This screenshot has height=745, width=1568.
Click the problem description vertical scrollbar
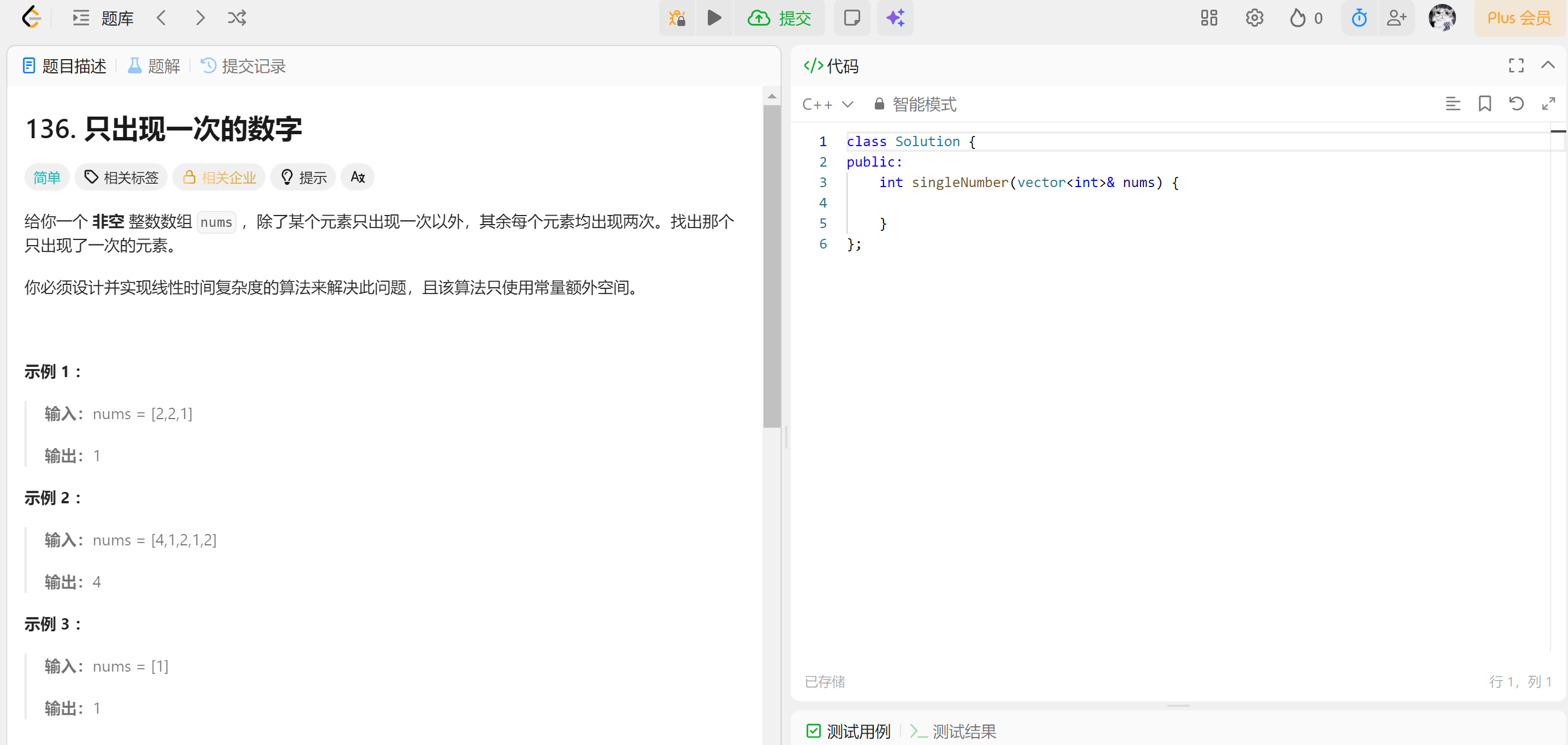pyautogui.click(x=771, y=267)
